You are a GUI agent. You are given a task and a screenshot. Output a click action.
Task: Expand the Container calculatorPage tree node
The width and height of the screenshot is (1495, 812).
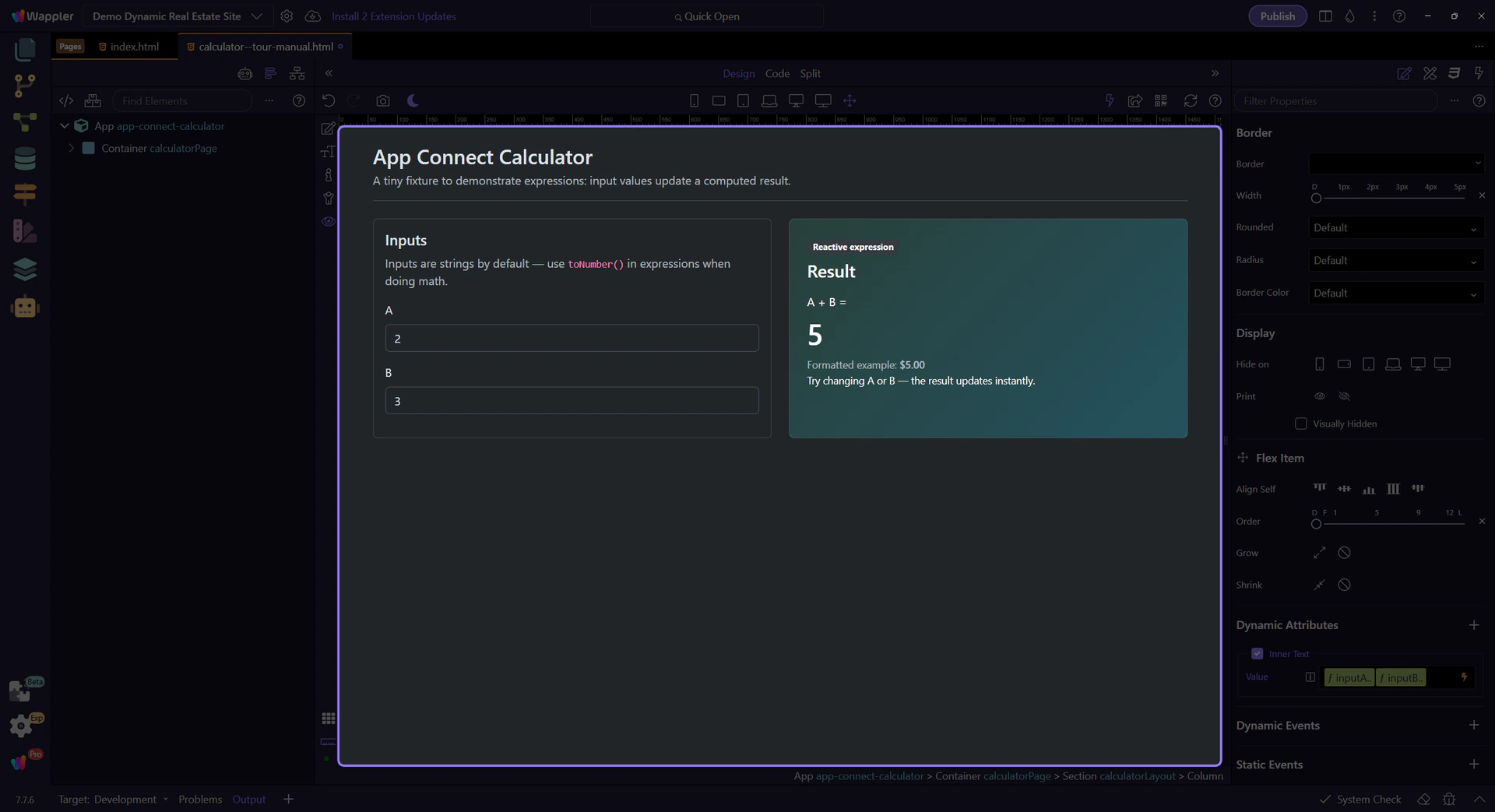point(72,148)
